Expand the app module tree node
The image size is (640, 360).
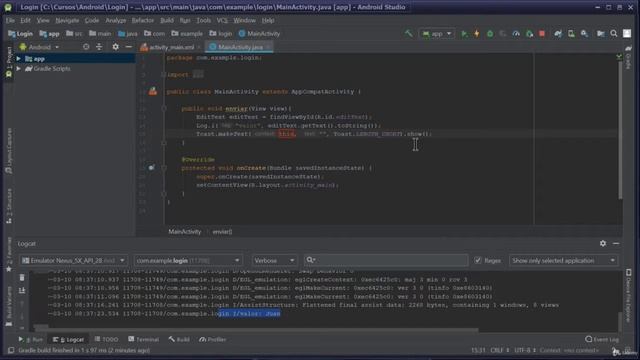tap(18, 59)
